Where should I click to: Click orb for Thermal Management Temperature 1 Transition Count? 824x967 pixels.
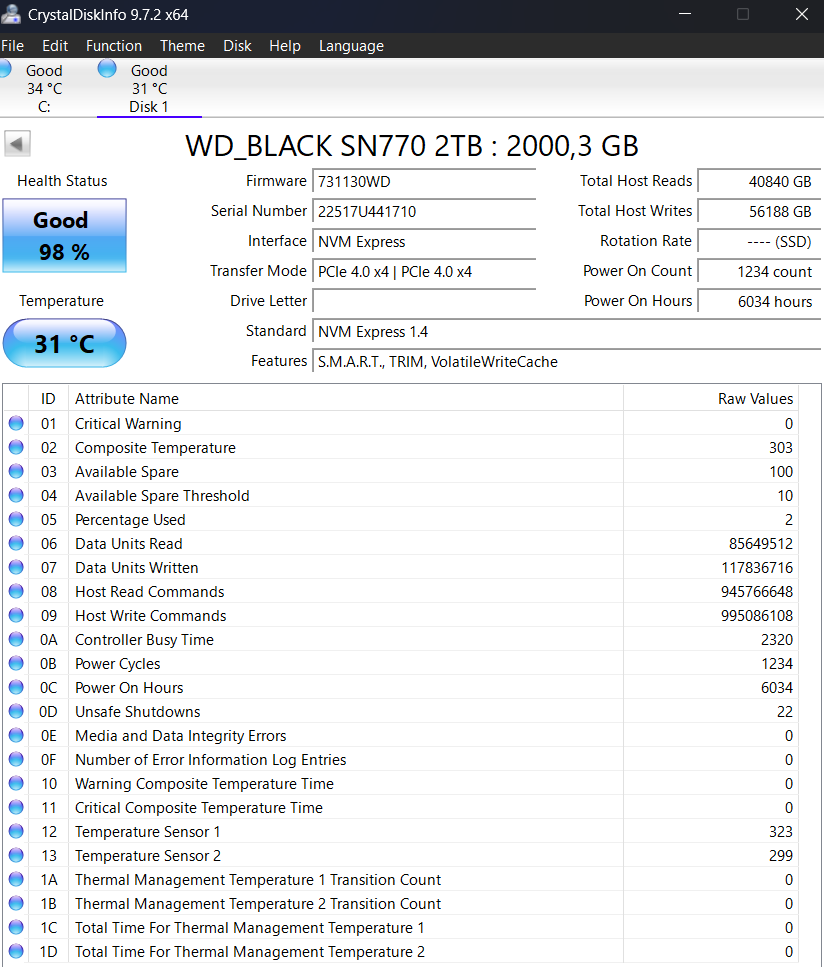pos(16,879)
